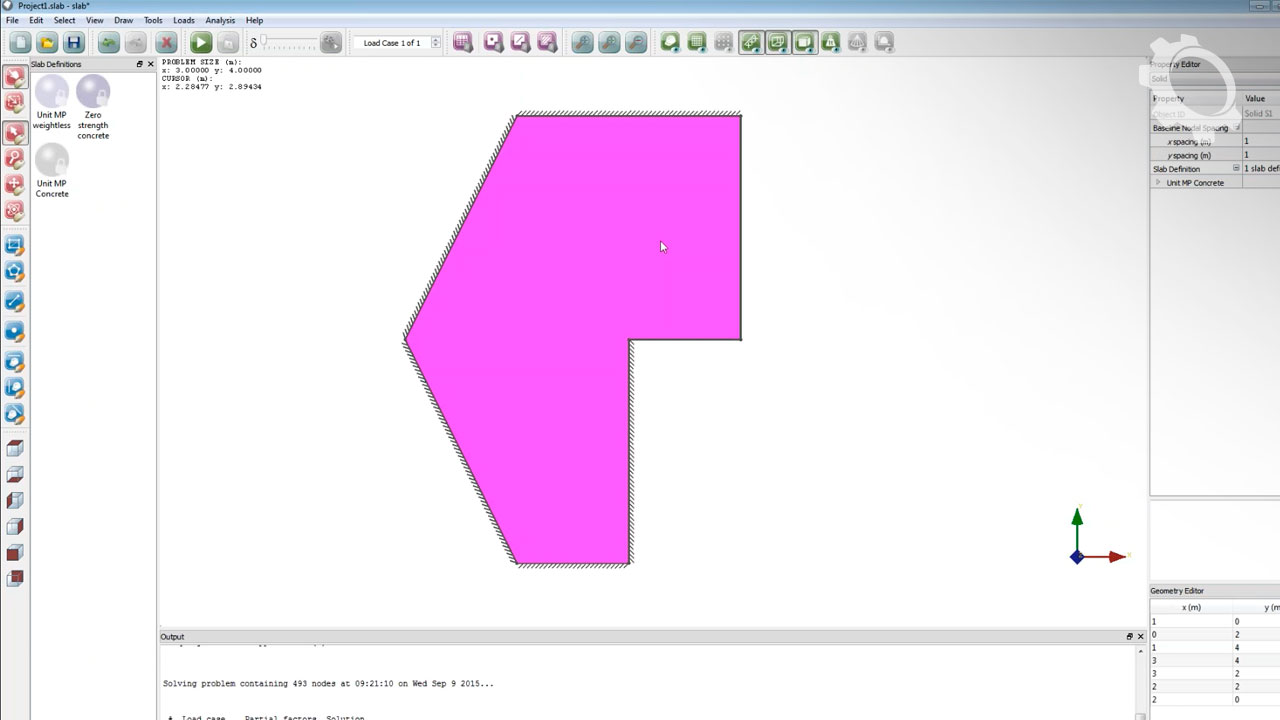
Task: Toggle the third green view button in toolbar
Action: pyautogui.click(x=723, y=43)
